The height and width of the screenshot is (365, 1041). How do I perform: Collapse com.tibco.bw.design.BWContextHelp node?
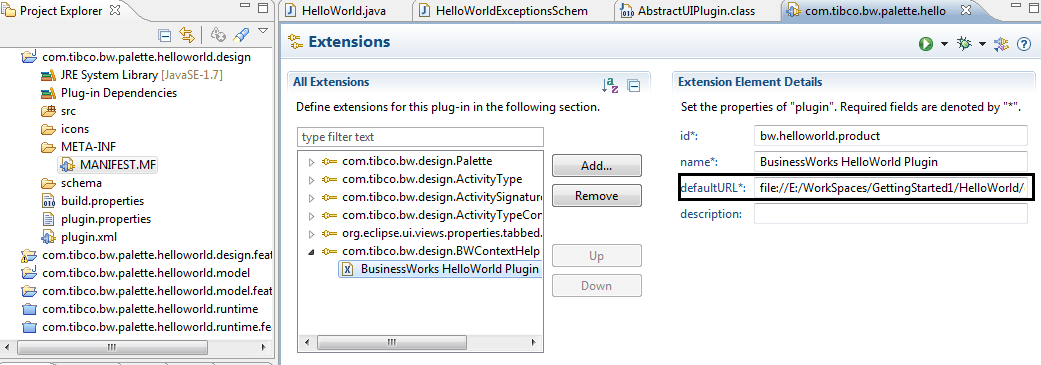311,252
